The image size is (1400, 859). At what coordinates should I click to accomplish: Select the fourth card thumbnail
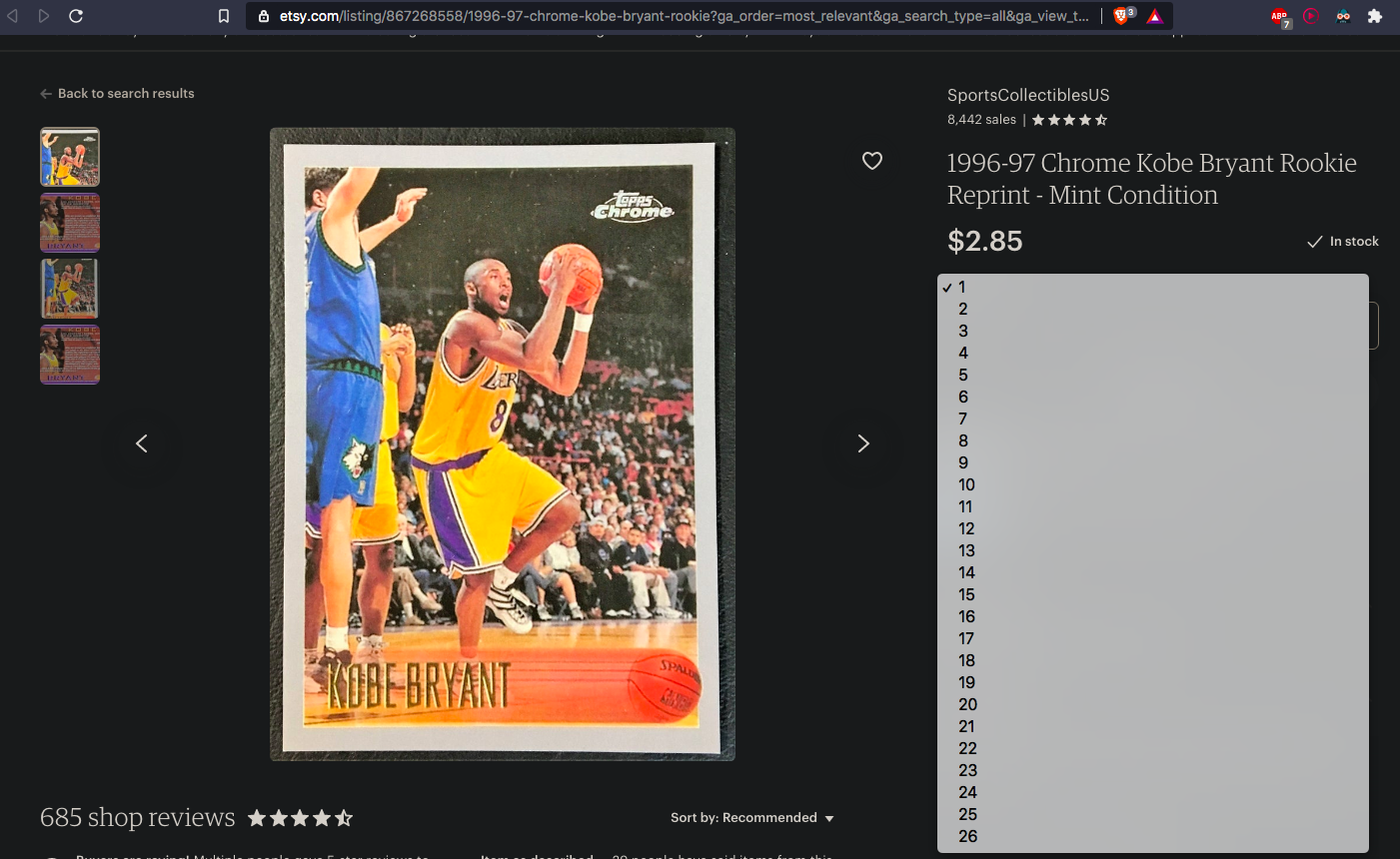click(70, 355)
